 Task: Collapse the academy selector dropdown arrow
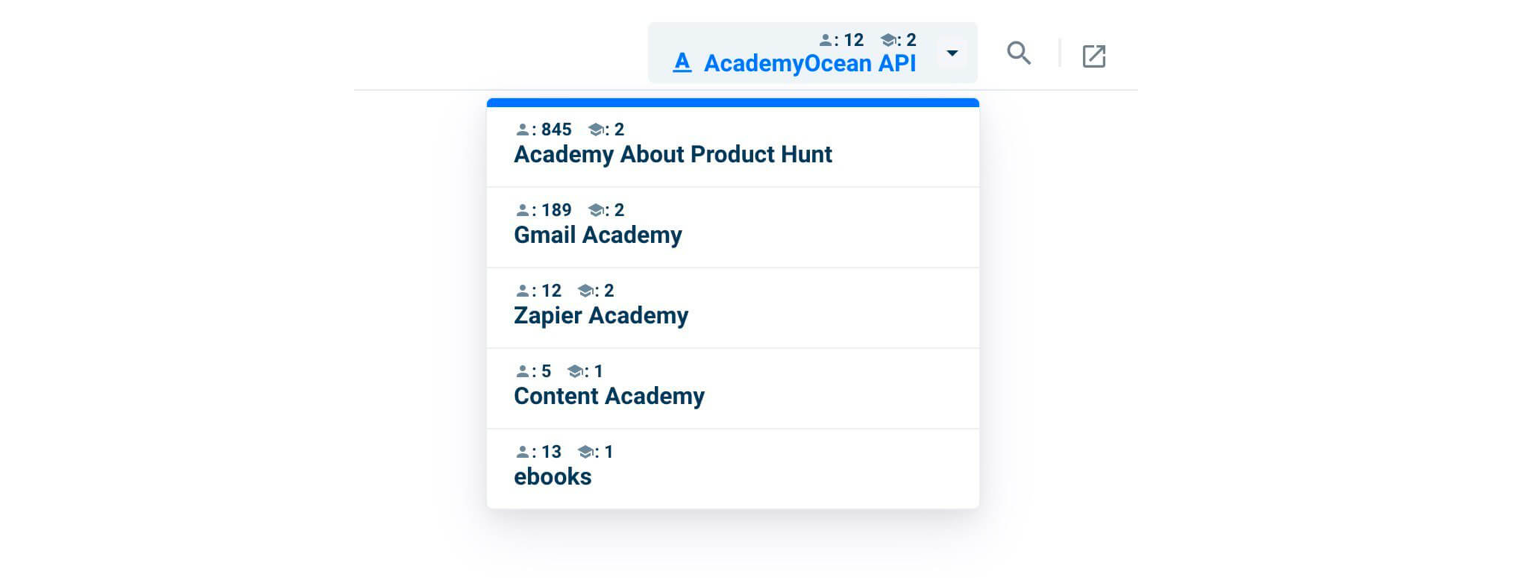click(x=952, y=53)
